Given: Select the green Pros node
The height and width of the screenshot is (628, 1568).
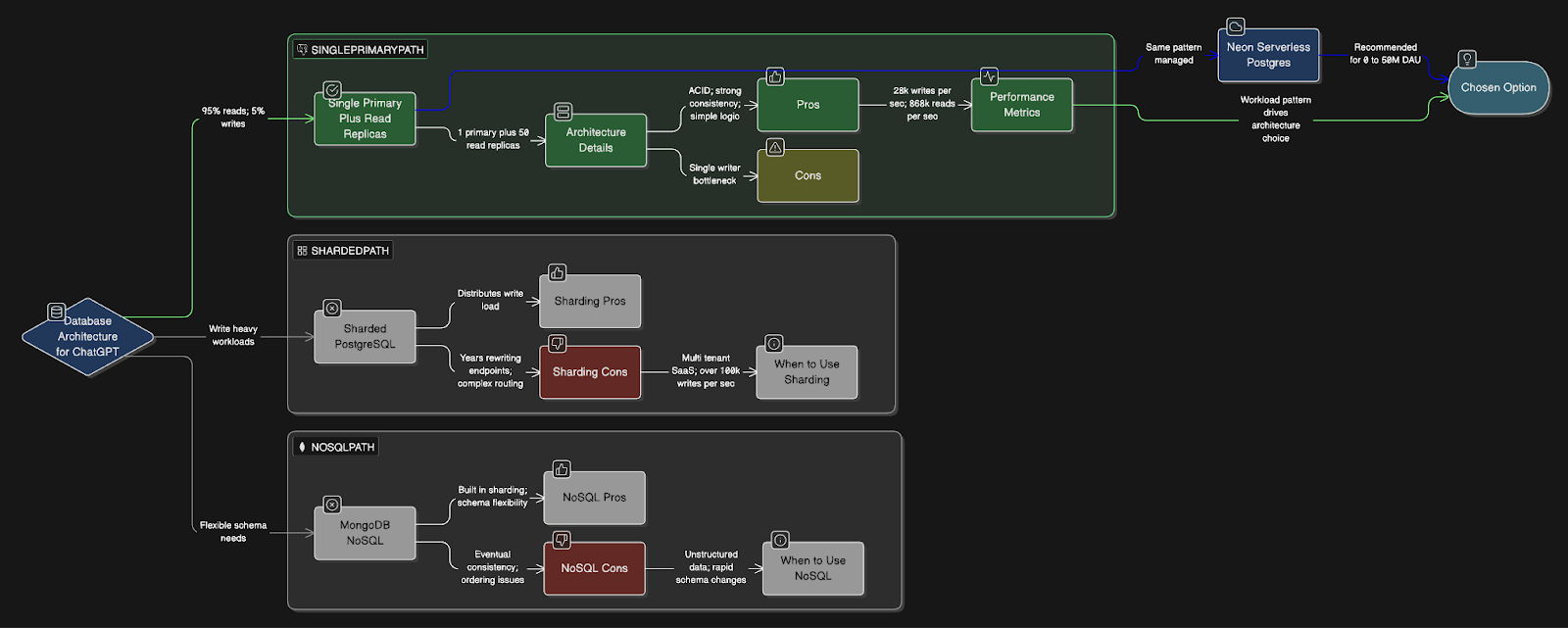Looking at the screenshot, I should coord(808,105).
